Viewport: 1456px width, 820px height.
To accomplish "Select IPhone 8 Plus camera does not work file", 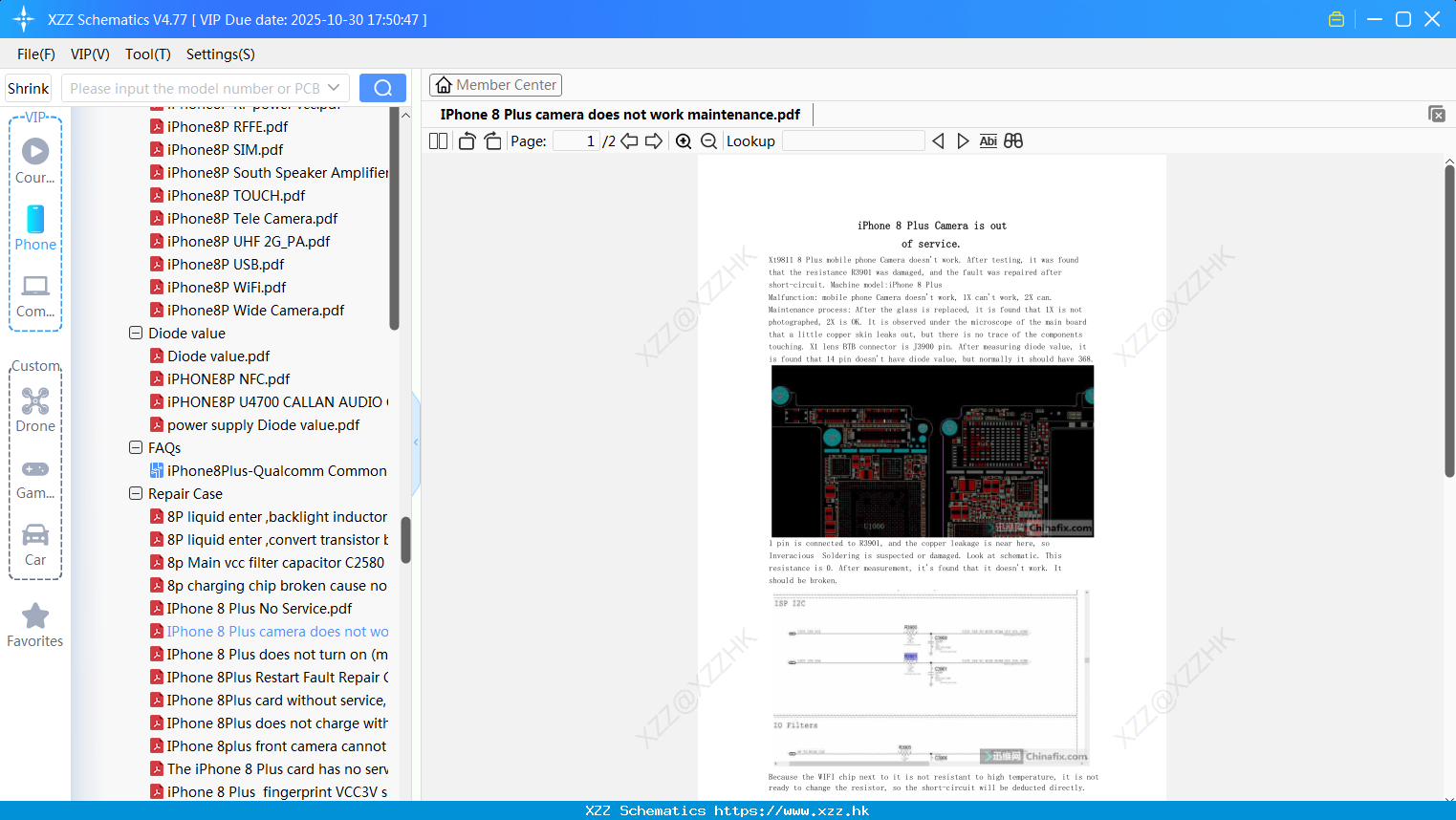I will (x=277, y=632).
